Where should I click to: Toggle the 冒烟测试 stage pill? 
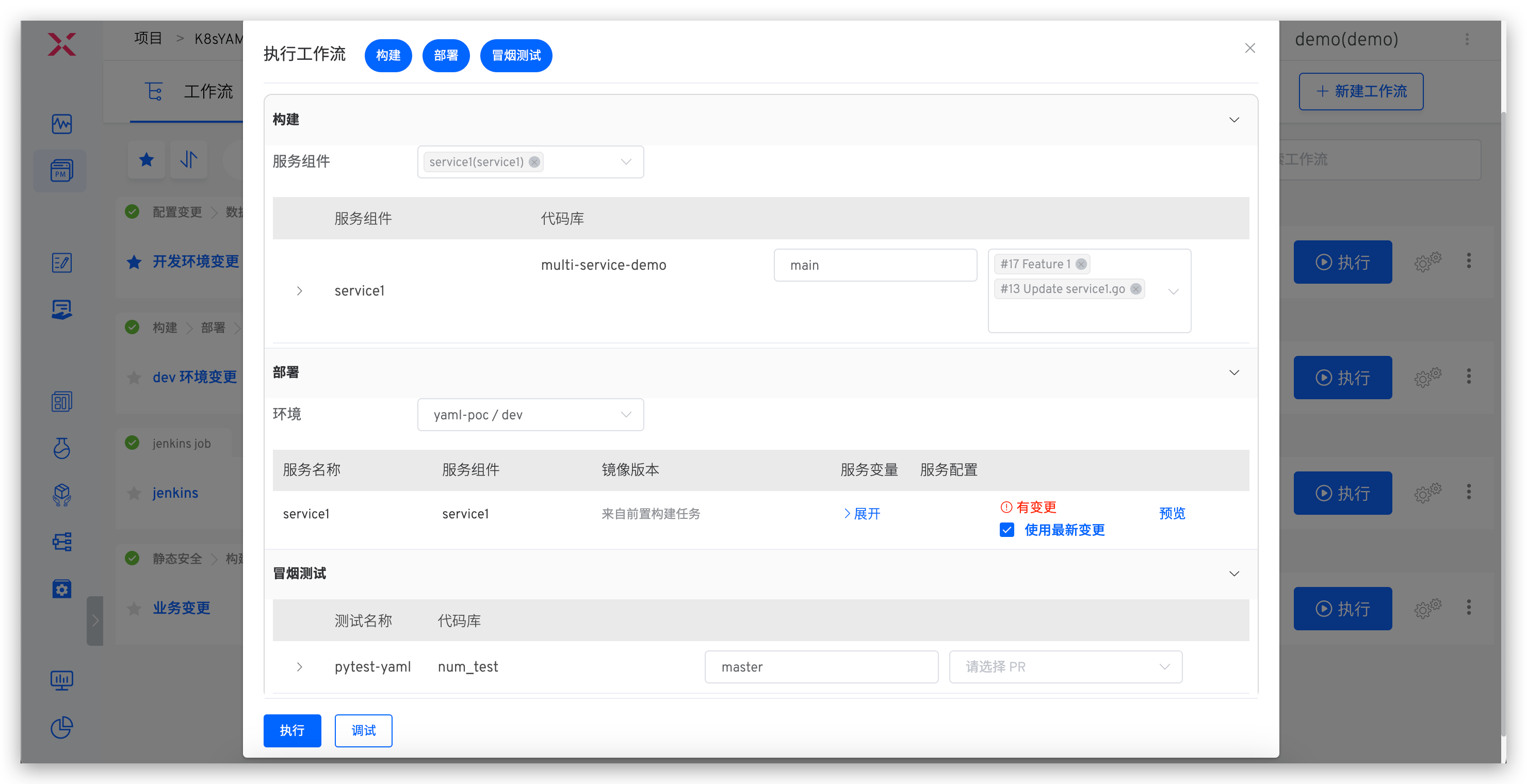point(516,56)
